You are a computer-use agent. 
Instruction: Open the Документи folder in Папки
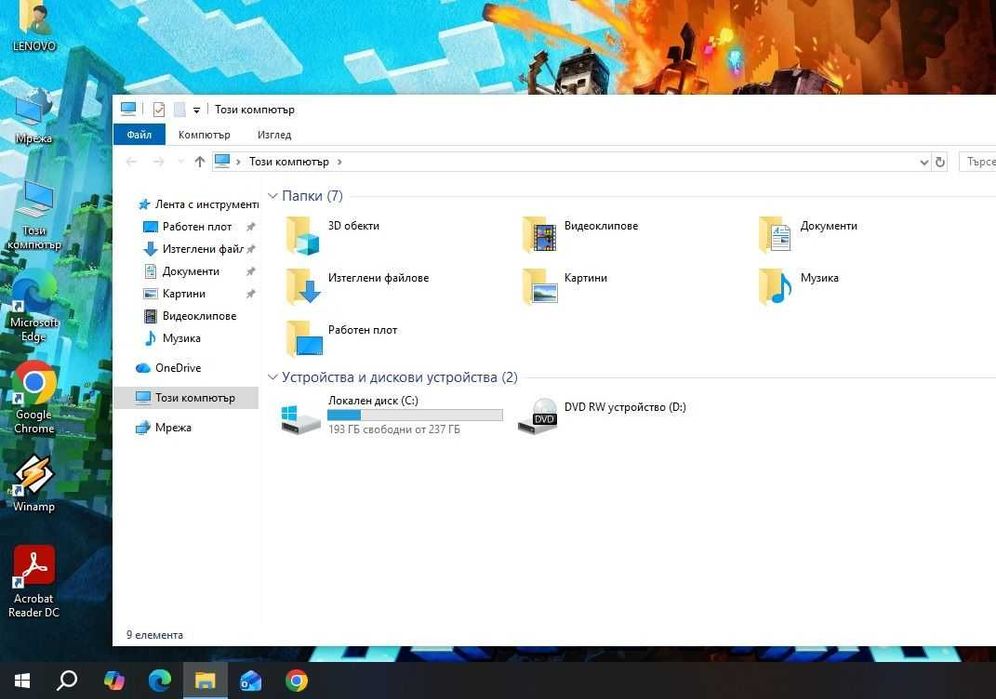808,234
